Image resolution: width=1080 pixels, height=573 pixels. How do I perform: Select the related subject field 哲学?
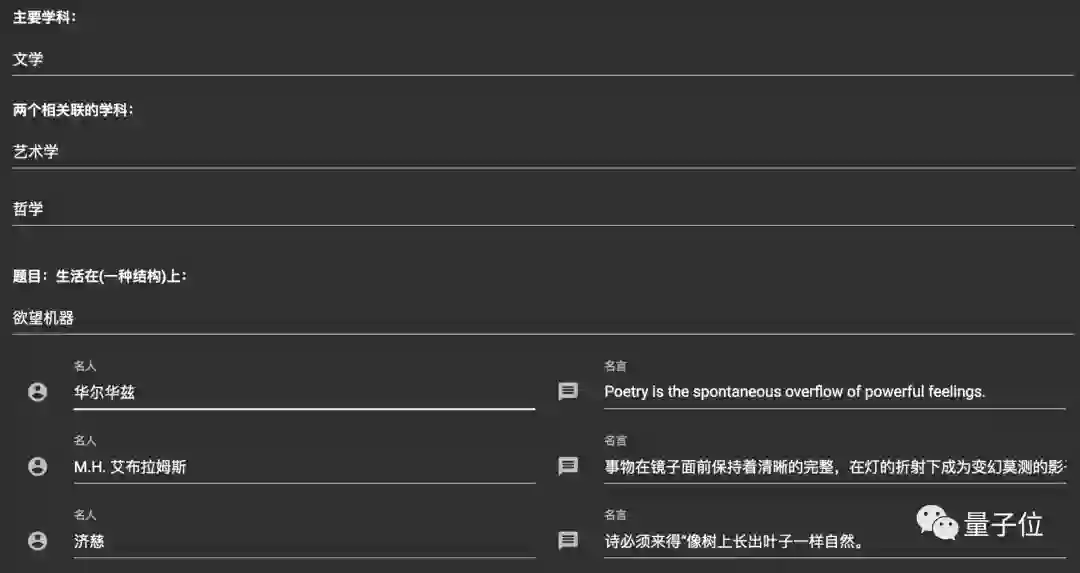point(540,209)
